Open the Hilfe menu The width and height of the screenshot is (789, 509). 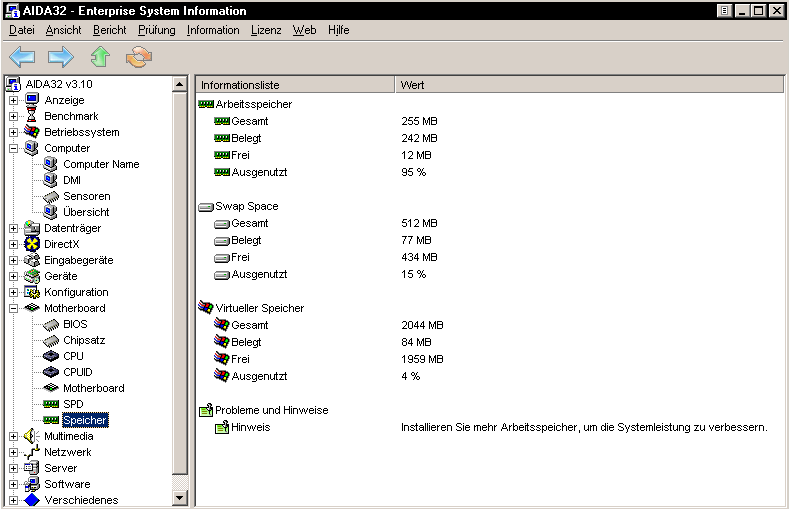[339, 30]
